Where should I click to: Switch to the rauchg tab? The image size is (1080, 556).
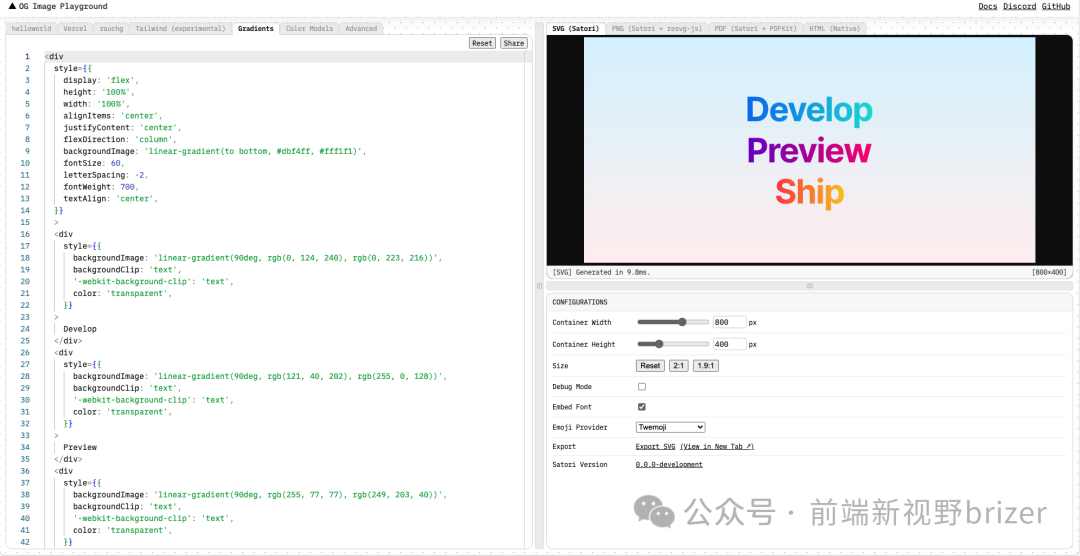click(111, 28)
